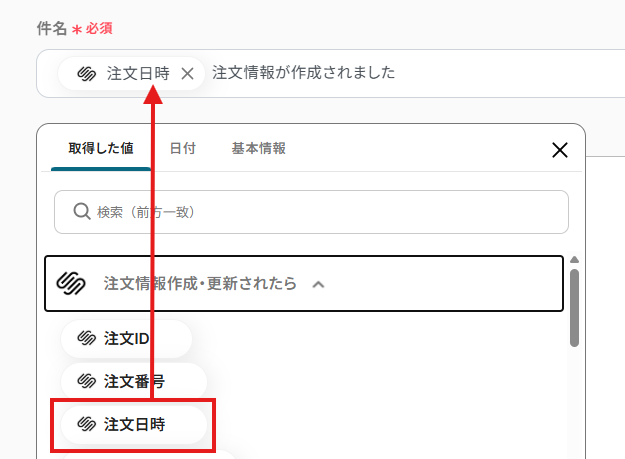Insert the 注文ID value chip
Viewport: 625px width, 459px height.
pyautogui.click(x=126, y=339)
